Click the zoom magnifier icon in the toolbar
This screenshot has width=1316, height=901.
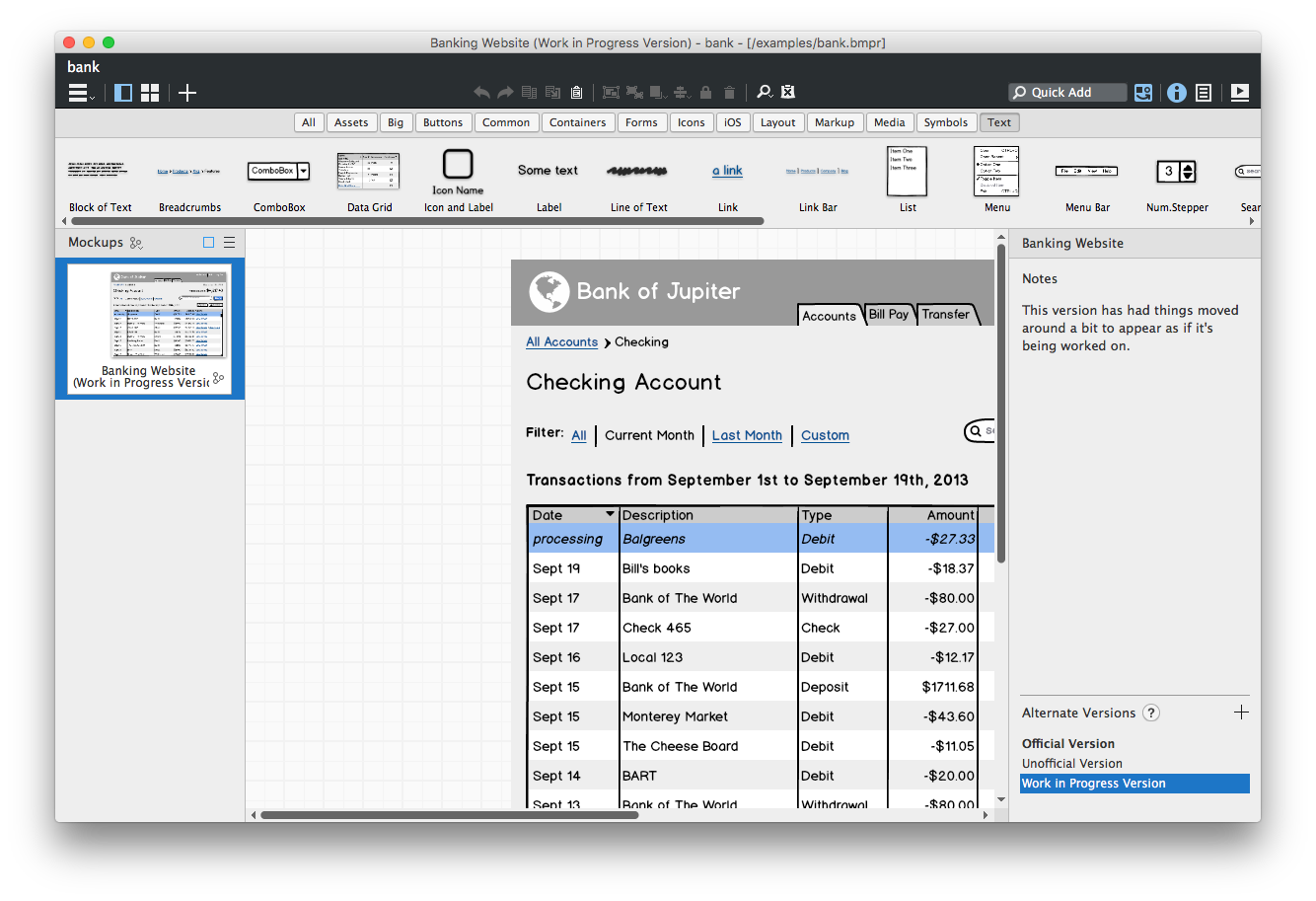click(x=764, y=93)
